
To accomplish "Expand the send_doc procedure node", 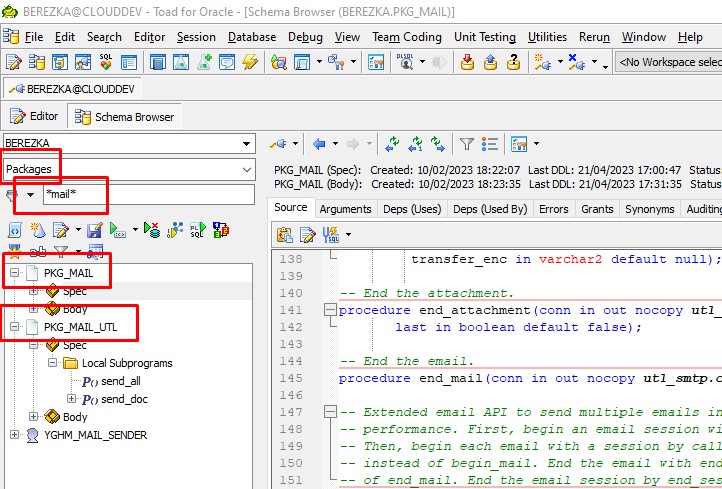I will (71, 399).
